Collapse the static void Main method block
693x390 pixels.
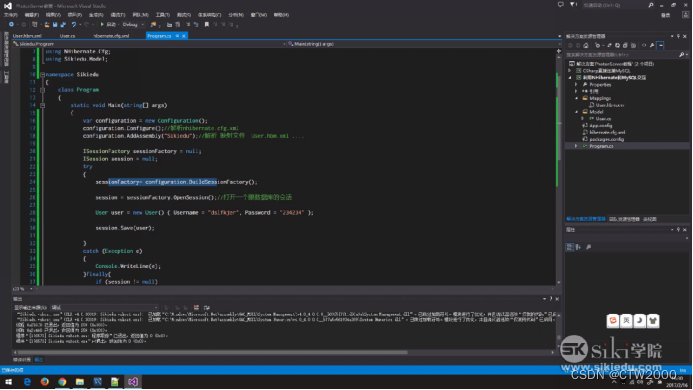[x=42, y=105]
